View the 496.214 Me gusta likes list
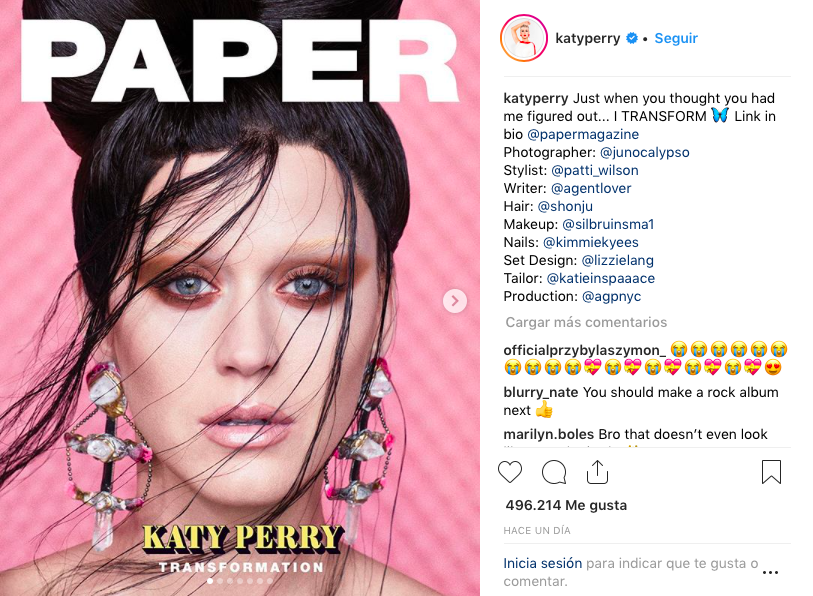Screen dimensions: 813x596 coord(566,505)
